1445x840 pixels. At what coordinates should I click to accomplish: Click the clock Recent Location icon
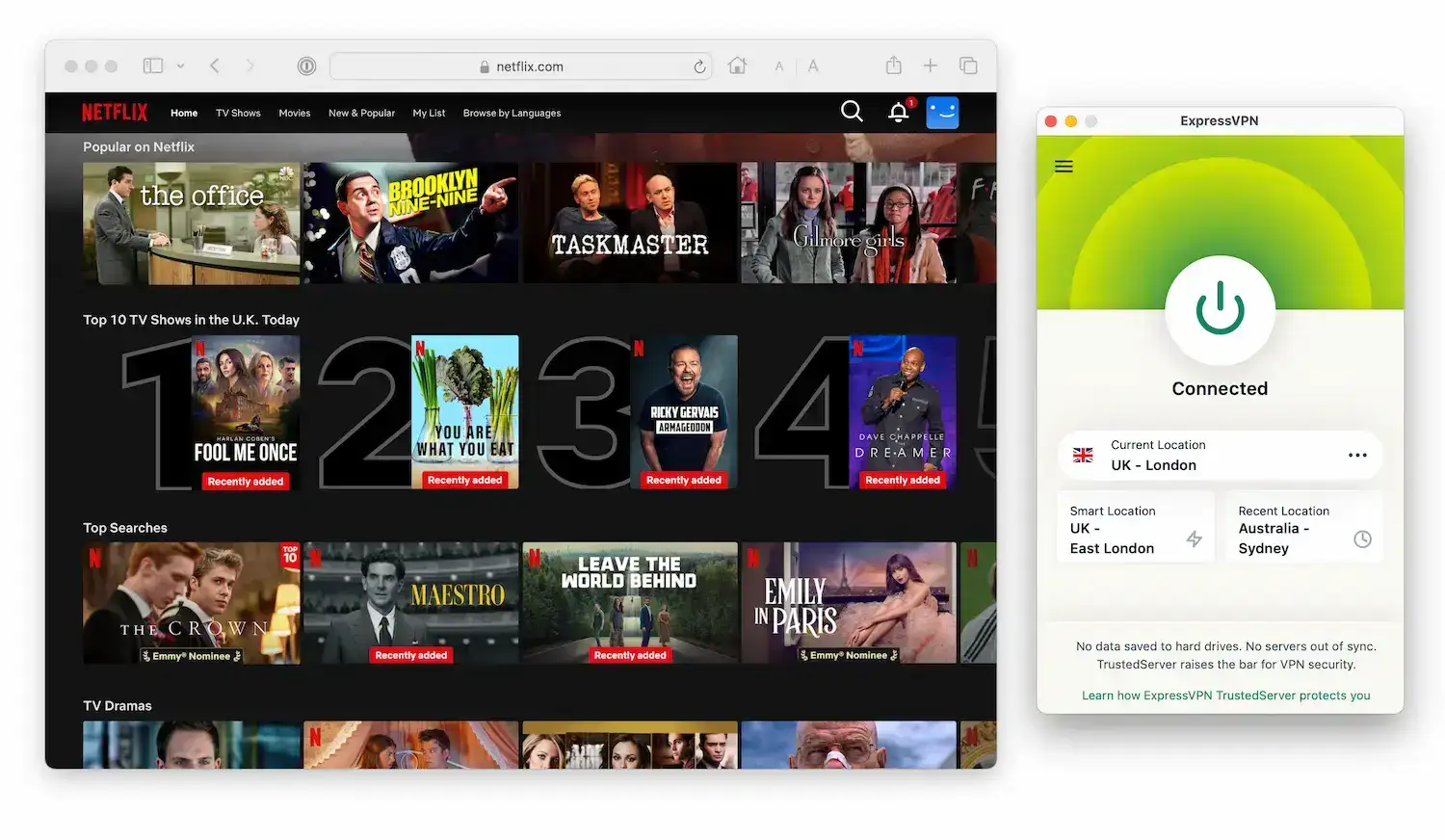click(1362, 539)
